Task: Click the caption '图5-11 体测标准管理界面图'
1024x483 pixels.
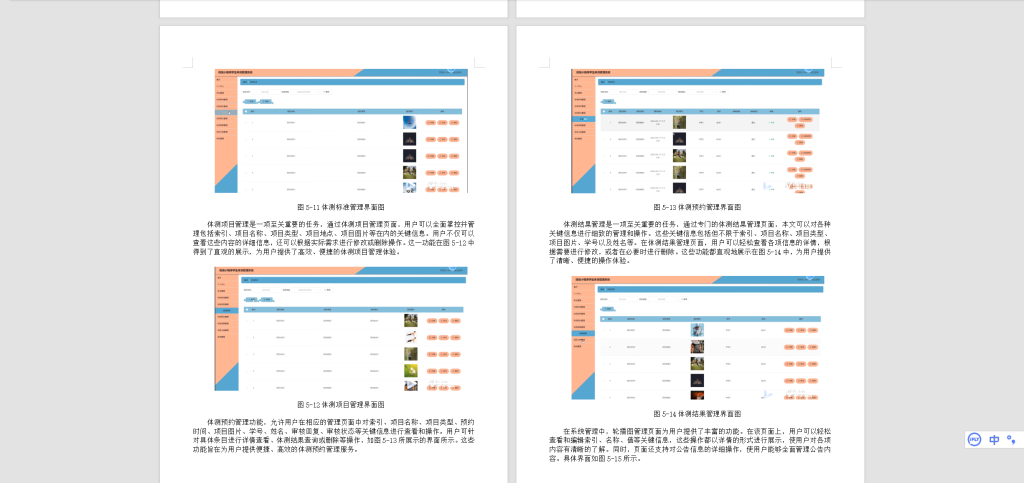Action: point(341,207)
